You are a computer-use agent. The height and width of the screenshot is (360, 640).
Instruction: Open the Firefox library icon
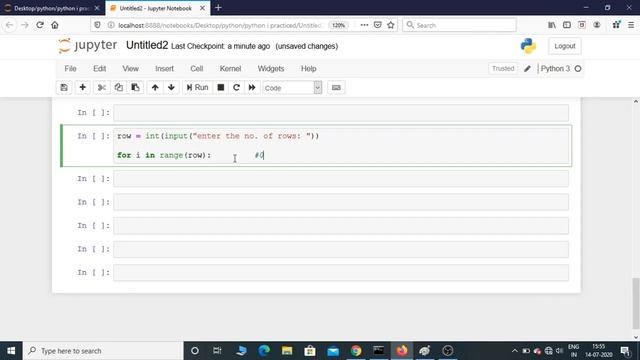[552, 25]
